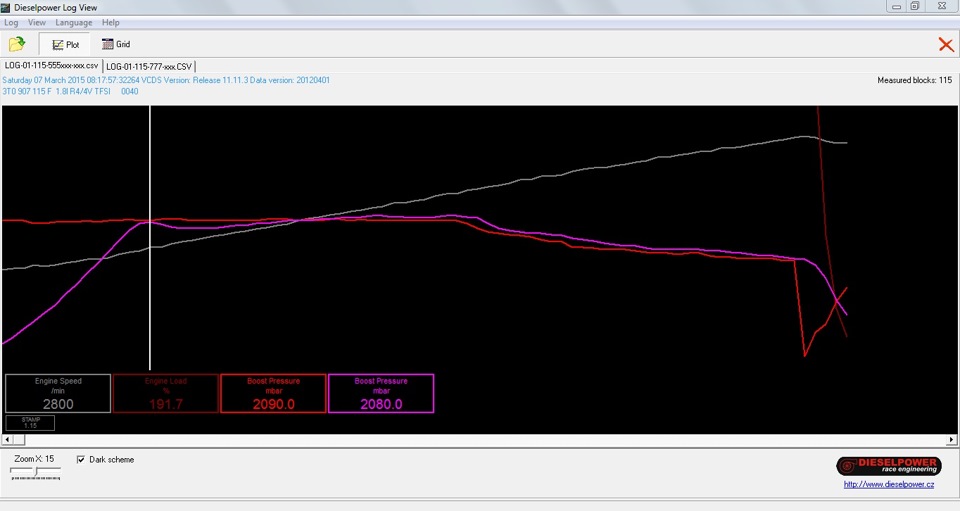Open the Log menu
Image resolution: width=960 pixels, height=511 pixels.
click(11, 23)
